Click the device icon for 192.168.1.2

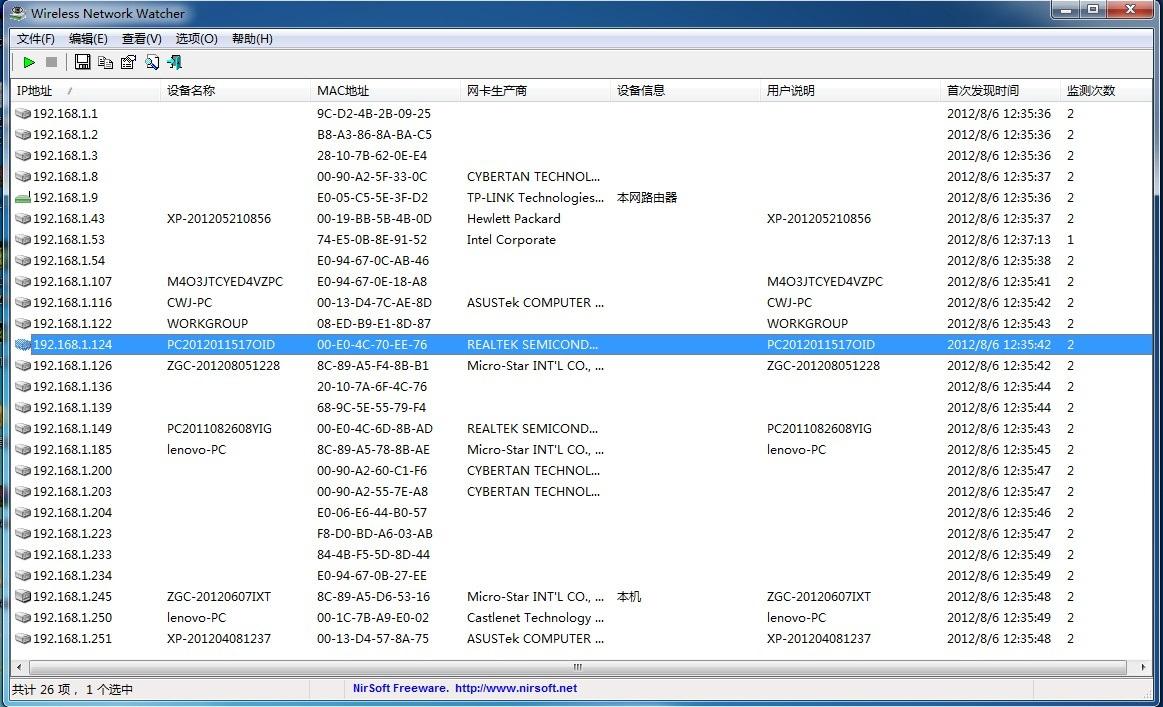[23, 134]
